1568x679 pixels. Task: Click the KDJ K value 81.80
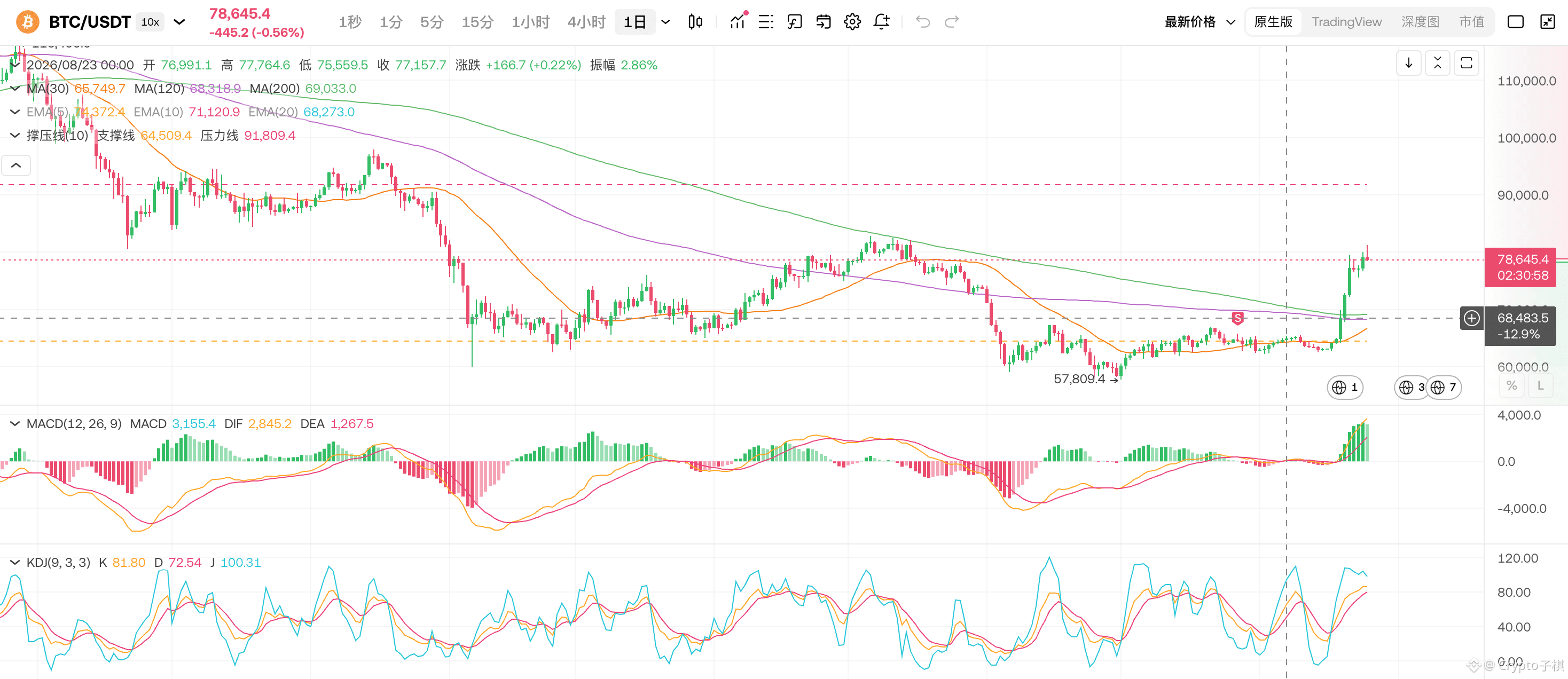(x=128, y=562)
